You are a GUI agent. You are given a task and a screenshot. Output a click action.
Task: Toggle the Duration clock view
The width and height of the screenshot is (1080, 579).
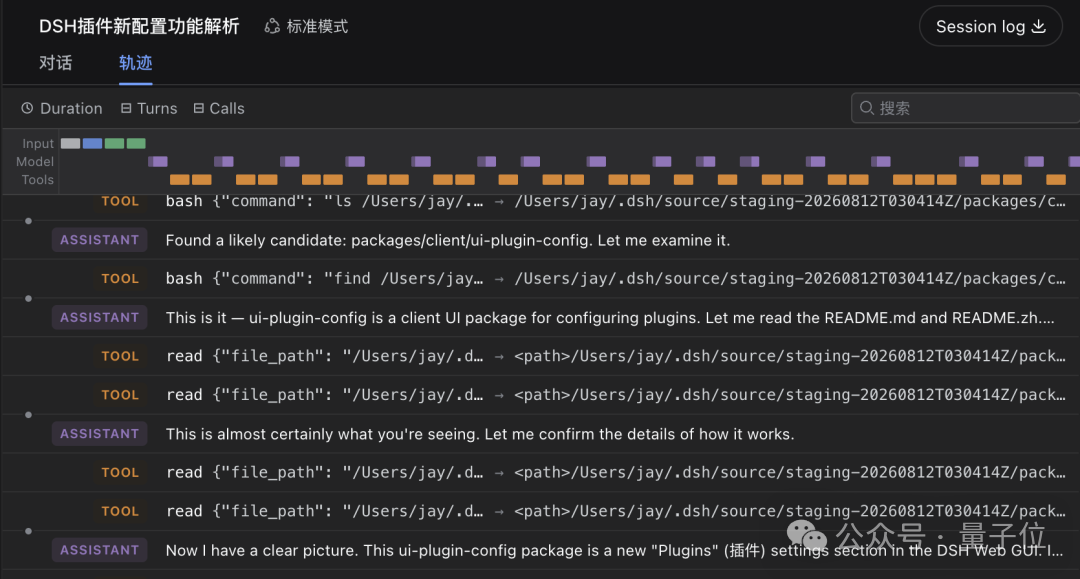(x=62, y=109)
